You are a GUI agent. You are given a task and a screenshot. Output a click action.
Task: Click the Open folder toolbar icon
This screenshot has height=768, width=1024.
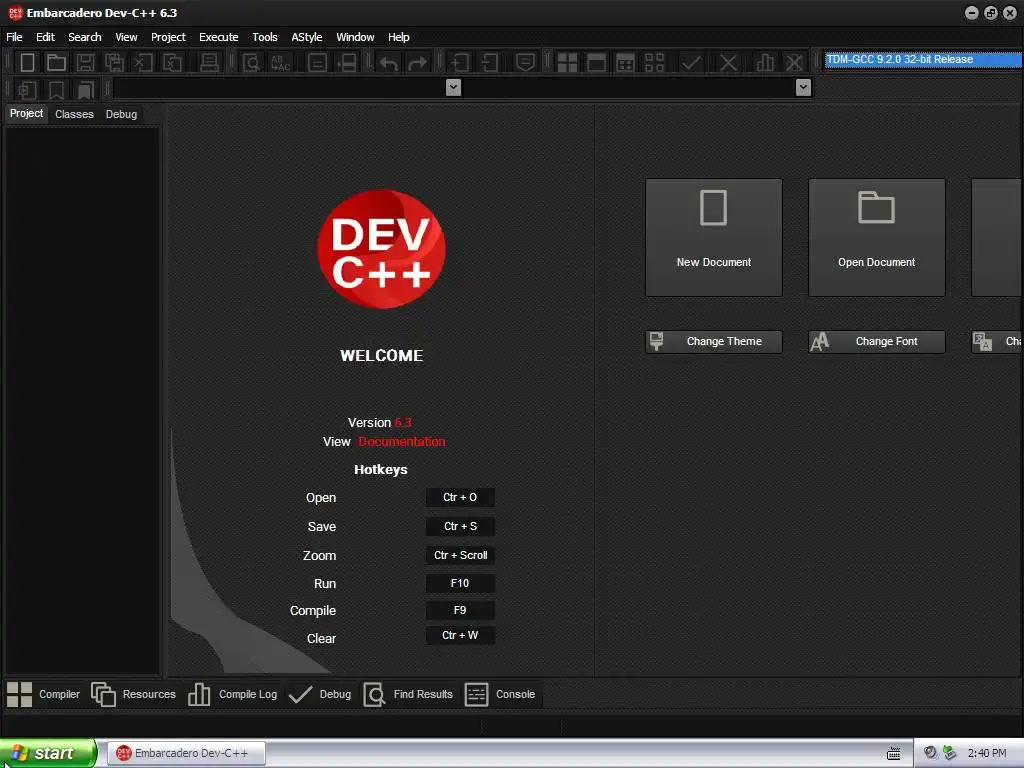click(x=56, y=63)
